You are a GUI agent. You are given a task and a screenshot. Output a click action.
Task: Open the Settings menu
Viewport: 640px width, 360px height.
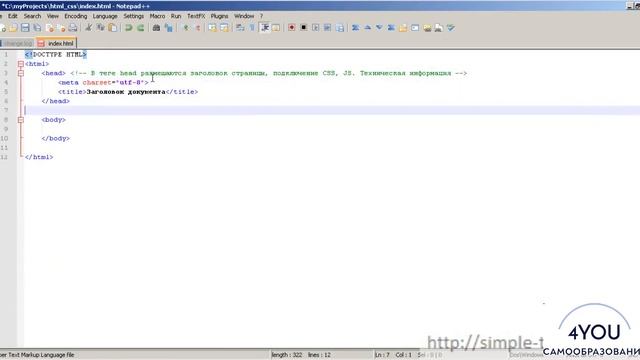(x=133, y=16)
